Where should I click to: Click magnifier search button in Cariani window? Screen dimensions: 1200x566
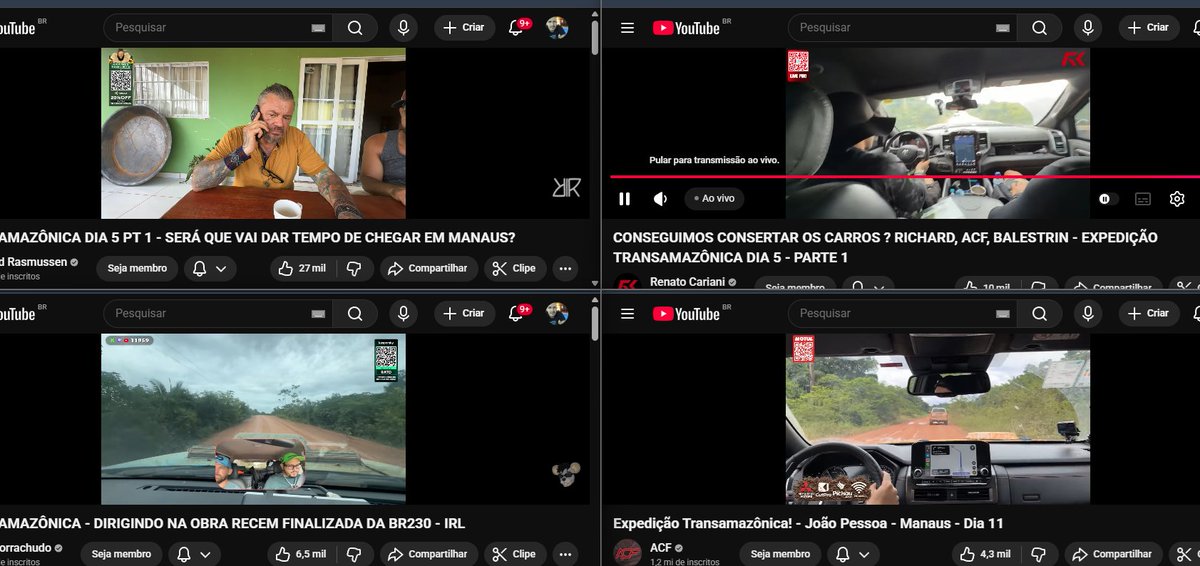[1039, 28]
